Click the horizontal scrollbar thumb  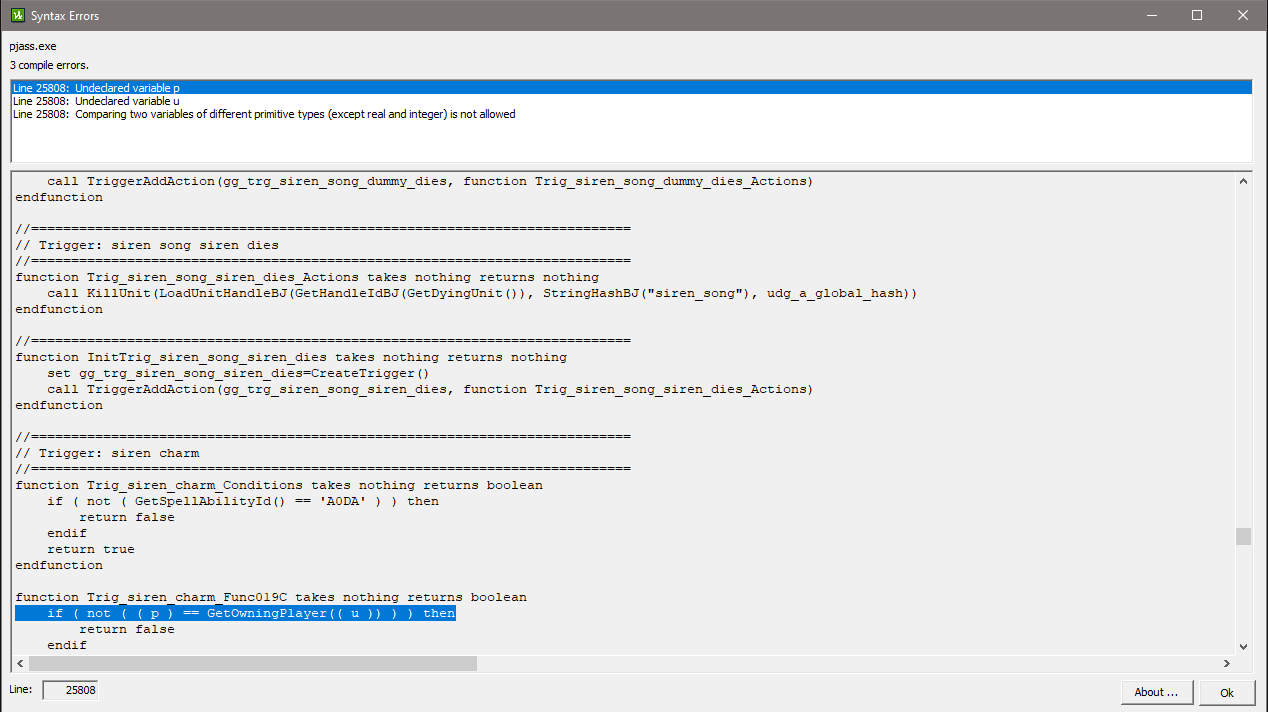pos(253,663)
